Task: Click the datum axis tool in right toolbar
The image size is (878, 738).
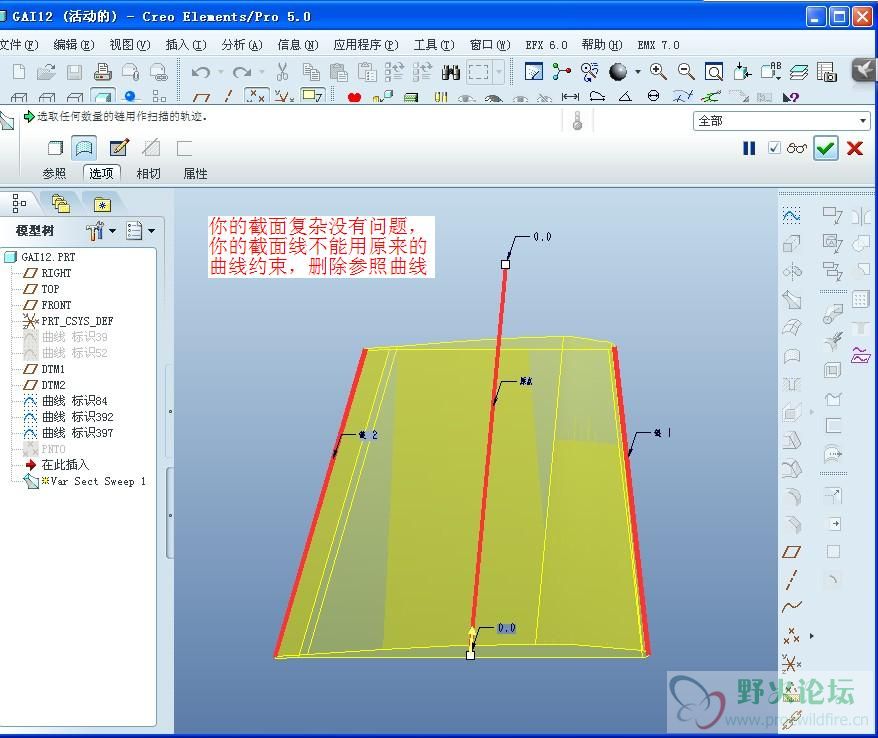Action: 791,580
